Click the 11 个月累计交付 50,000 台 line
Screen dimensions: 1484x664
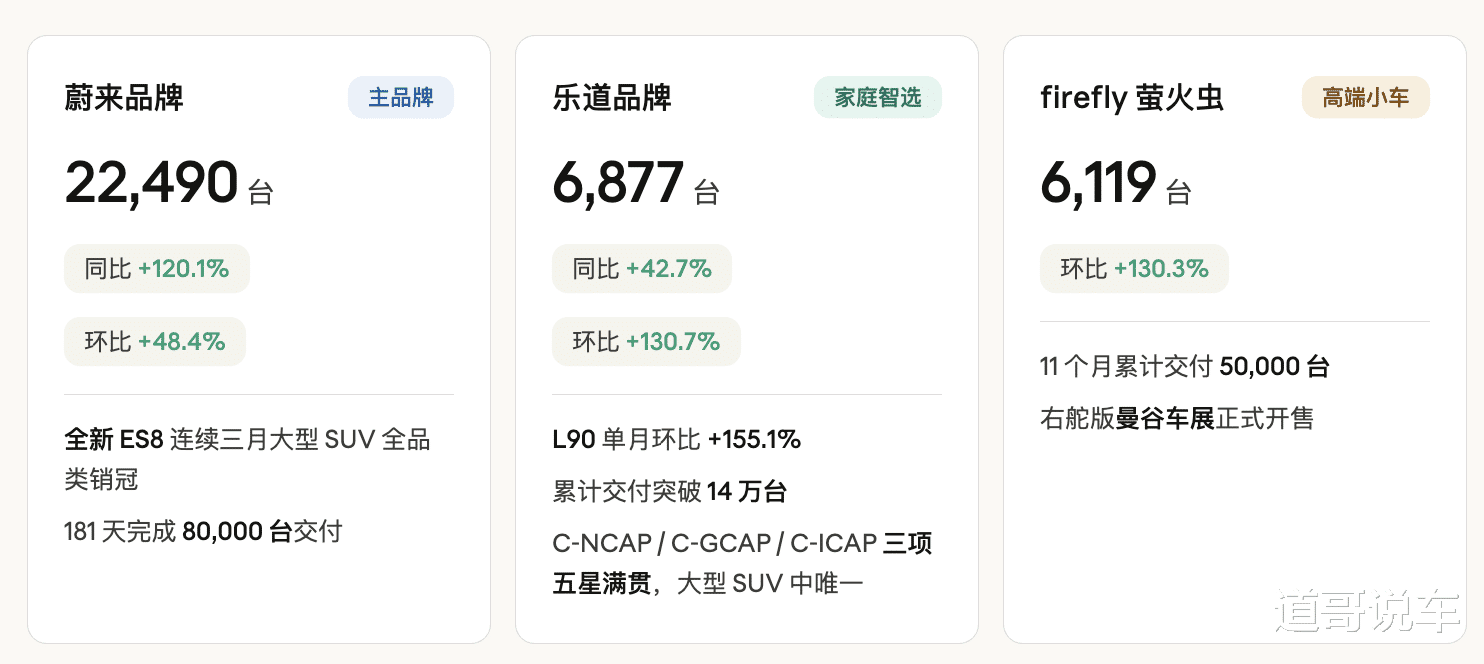pyautogui.click(x=1184, y=367)
